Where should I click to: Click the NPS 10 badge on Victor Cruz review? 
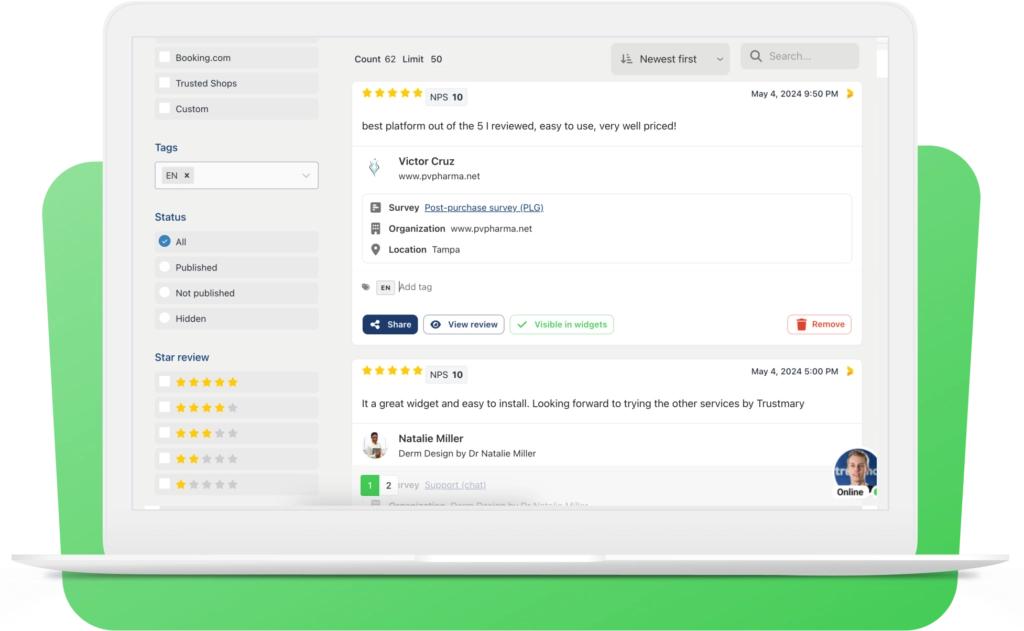447,97
